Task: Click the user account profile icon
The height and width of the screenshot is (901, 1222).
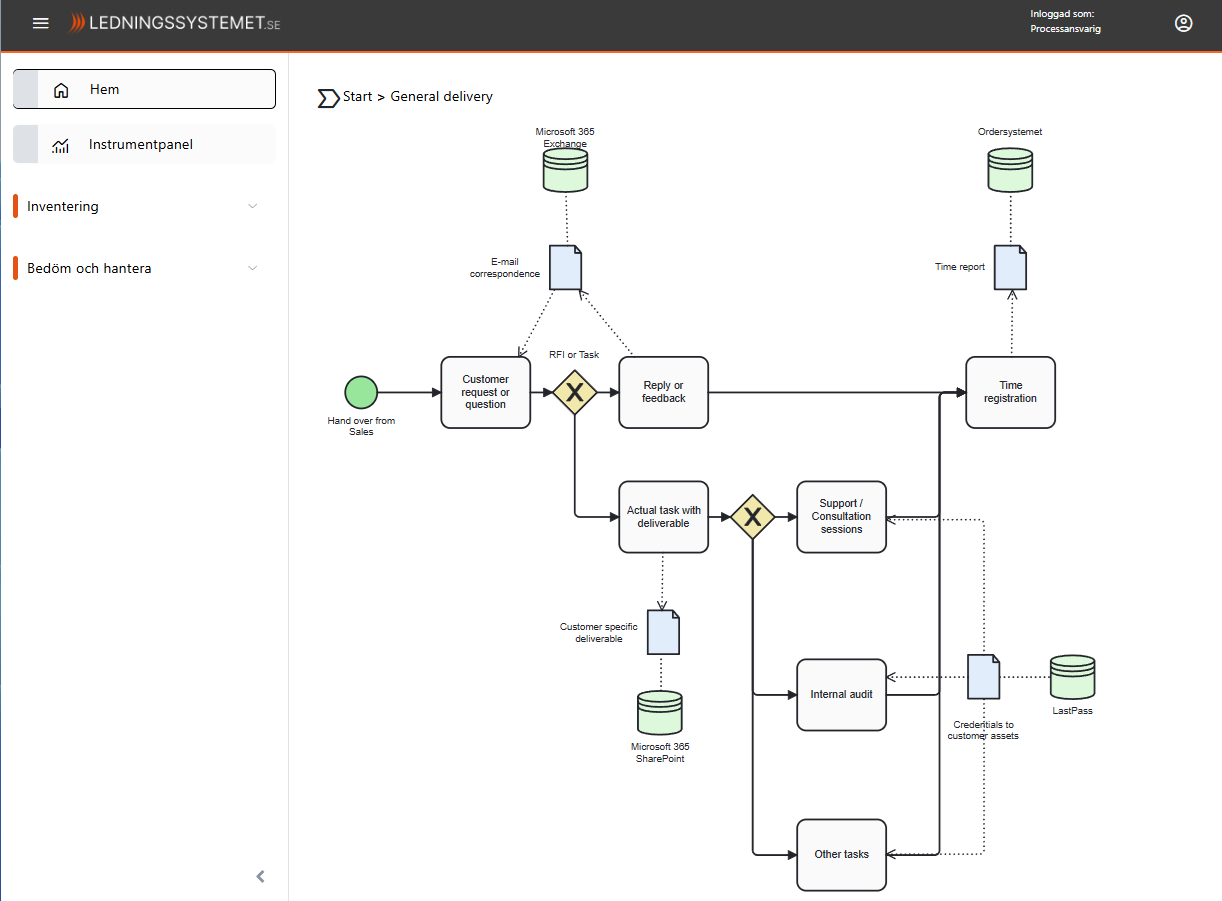Action: 1183,23
